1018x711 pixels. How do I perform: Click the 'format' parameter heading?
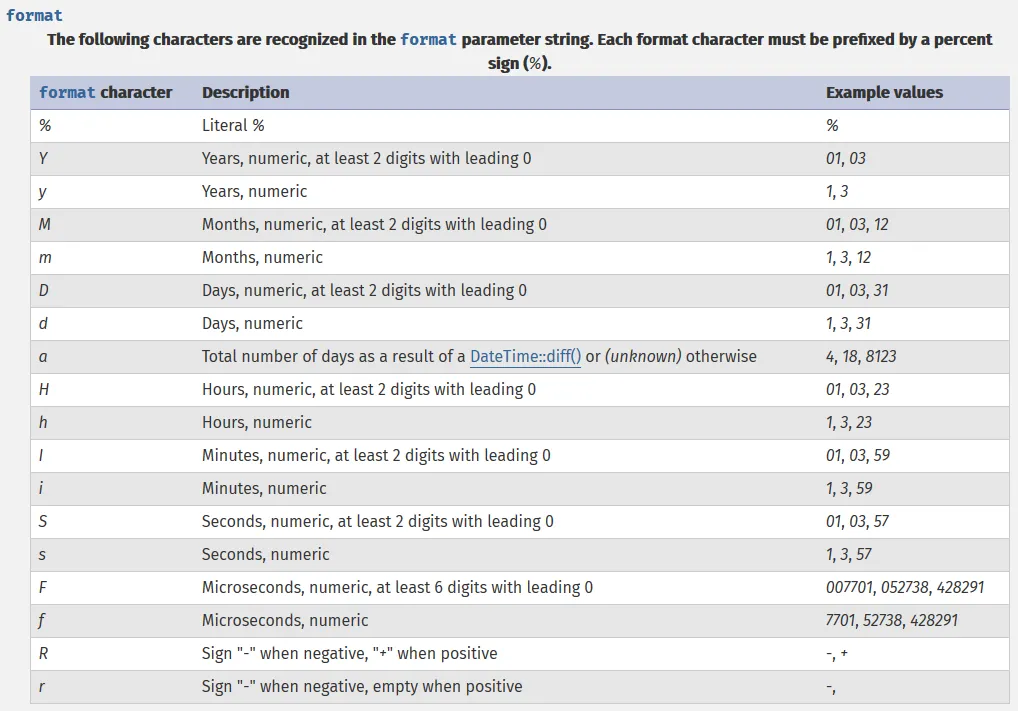34,15
